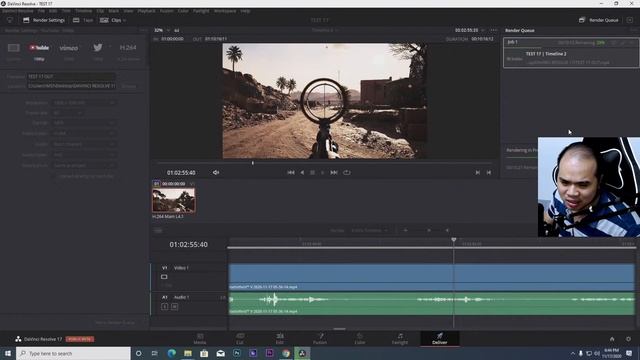
Task: Open the Audio dropdown in render settings
Action: [83, 144]
